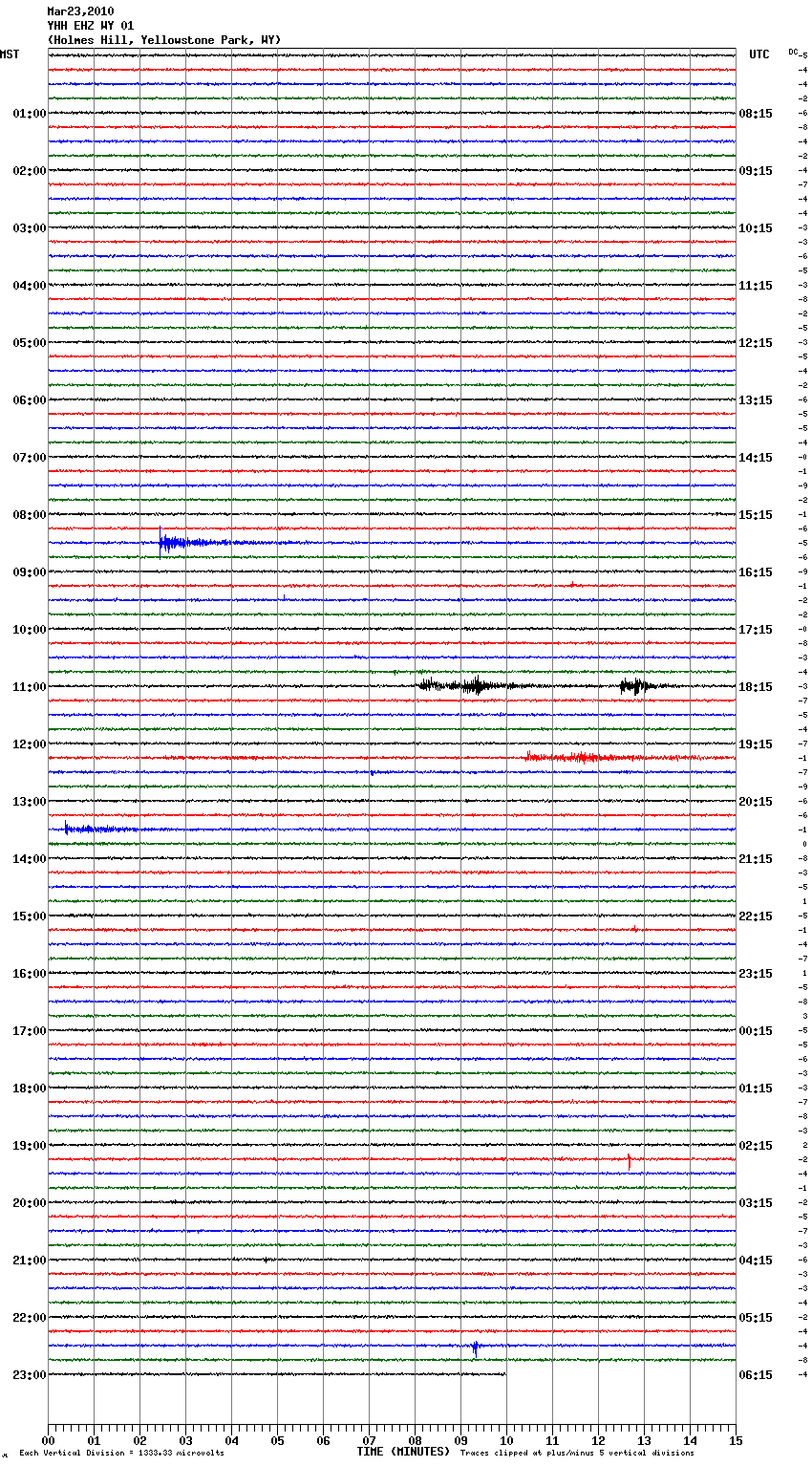Select the 22:00 MST time label
Viewport: 812px width, 1466px height.
pyautogui.click(x=30, y=1318)
